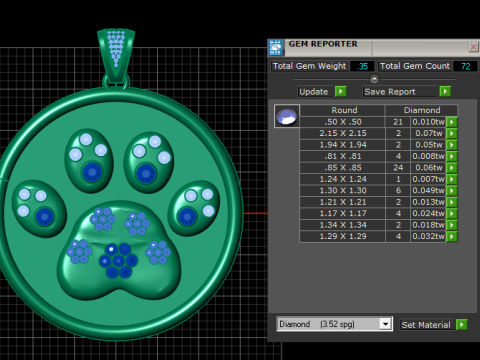Select the .50 X .50 size cell

pyautogui.click(x=342, y=122)
